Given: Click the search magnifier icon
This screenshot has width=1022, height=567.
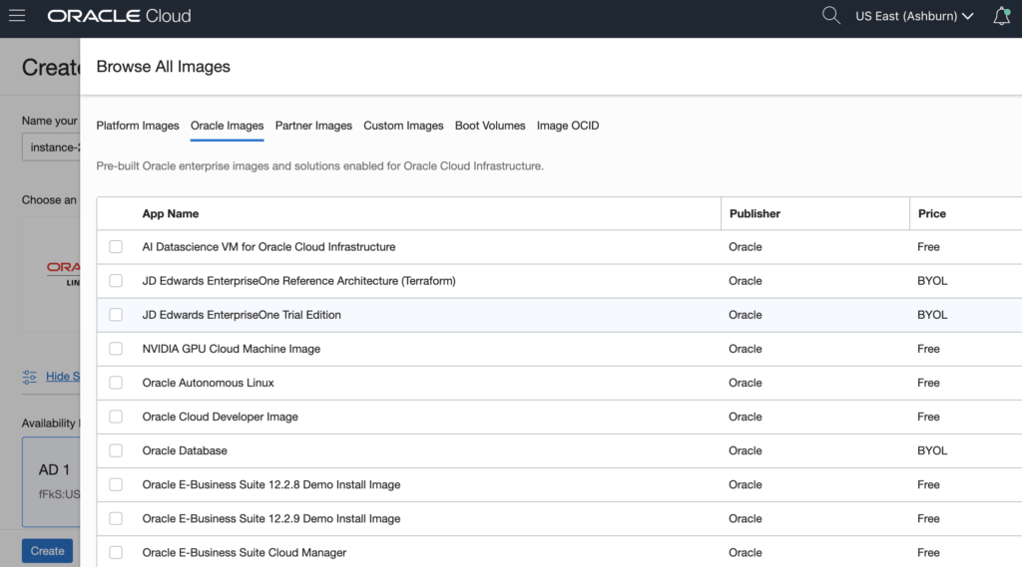Looking at the screenshot, I should (x=830, y=16).
